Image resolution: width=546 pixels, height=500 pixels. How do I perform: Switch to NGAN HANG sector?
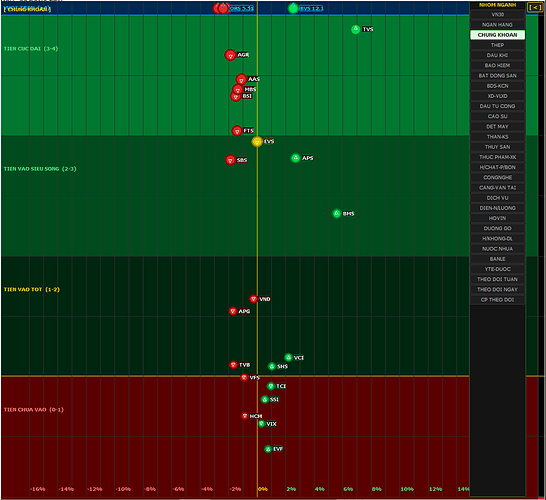point(497,25)
